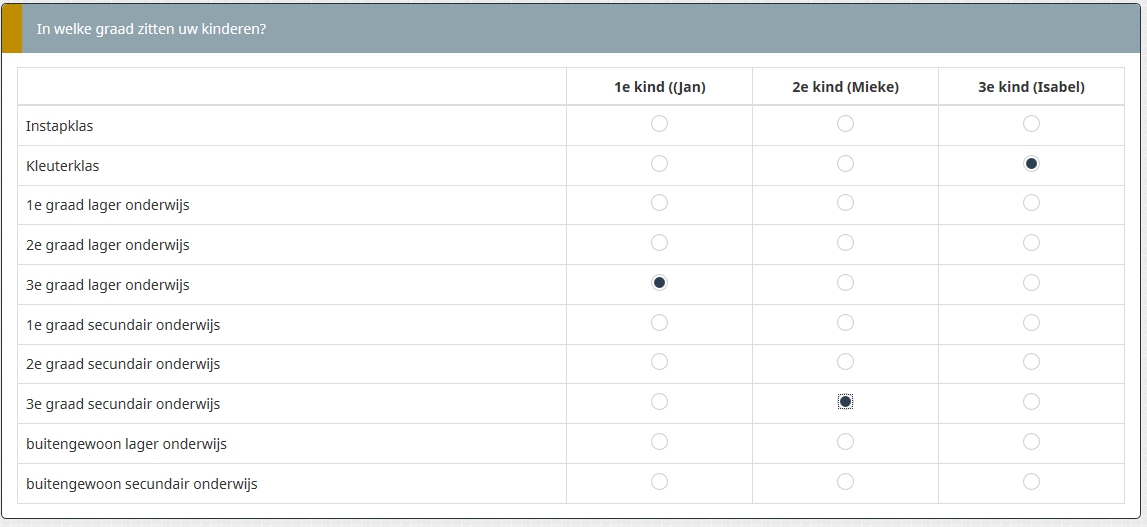Screen dimensions: 1147x527
Task: Select 2e graad lager onderwijs for Mieke
Action: tap(845, 243)
